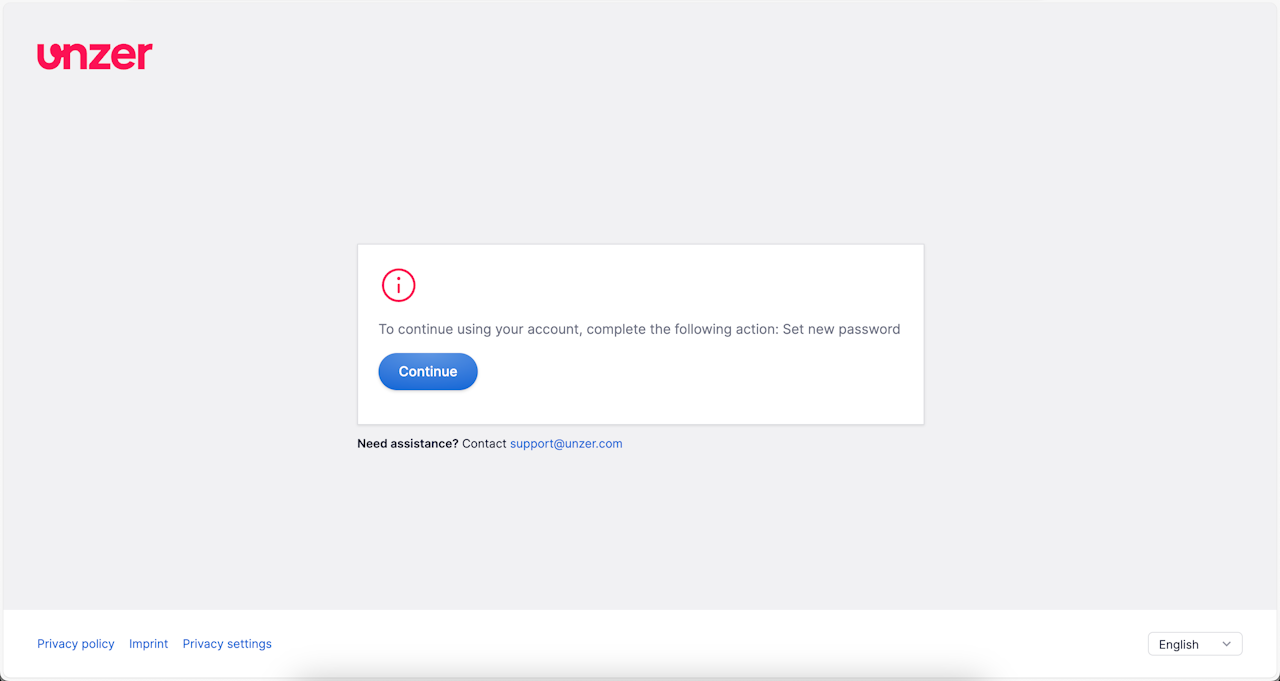Click the red information circle icon
Viewport: 1280px width, 681px height.
pos(398,285)
